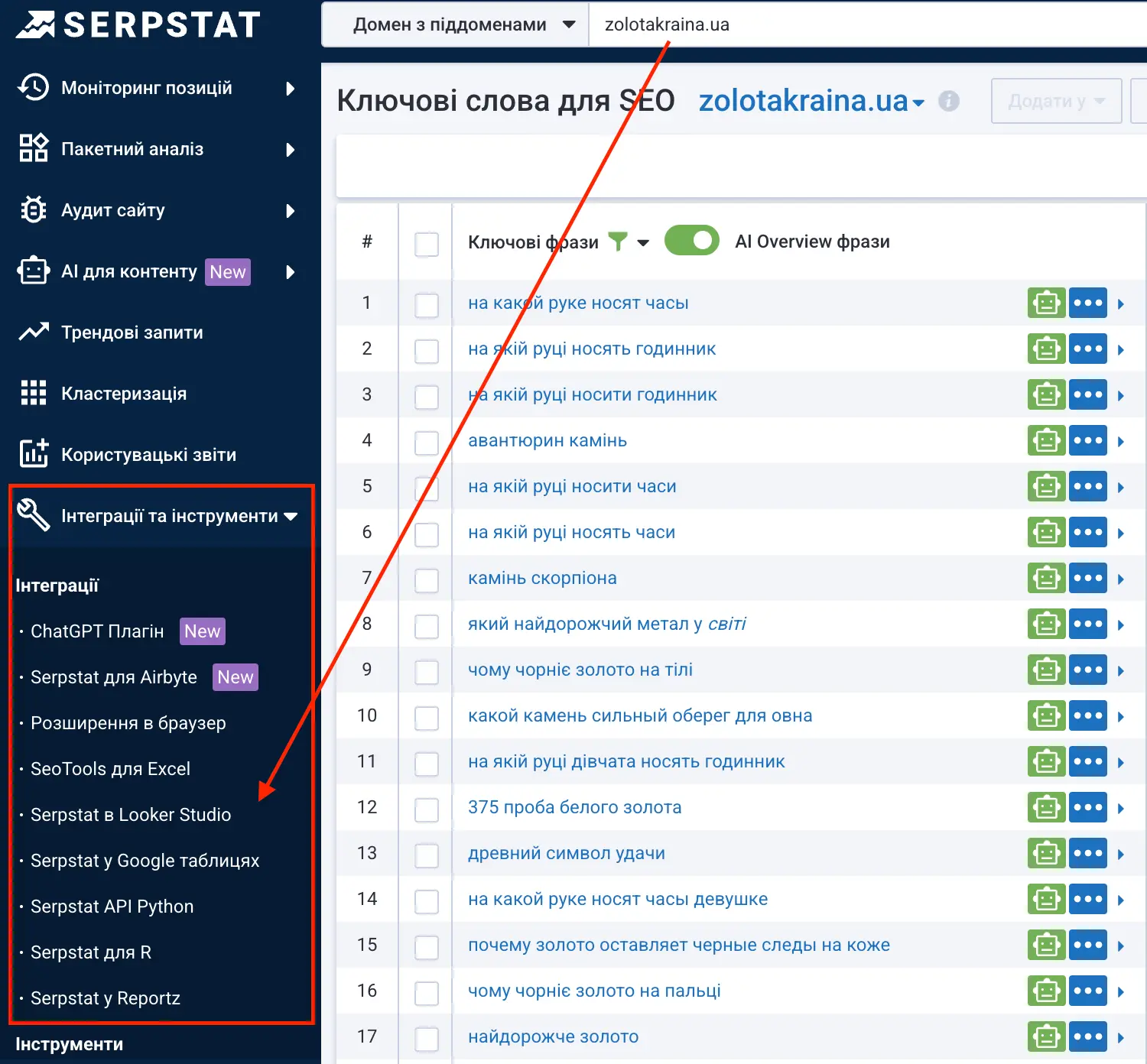Select checkbox for row 8
The width and height of the screenshot is (1147, 1064).
[427, 627]
